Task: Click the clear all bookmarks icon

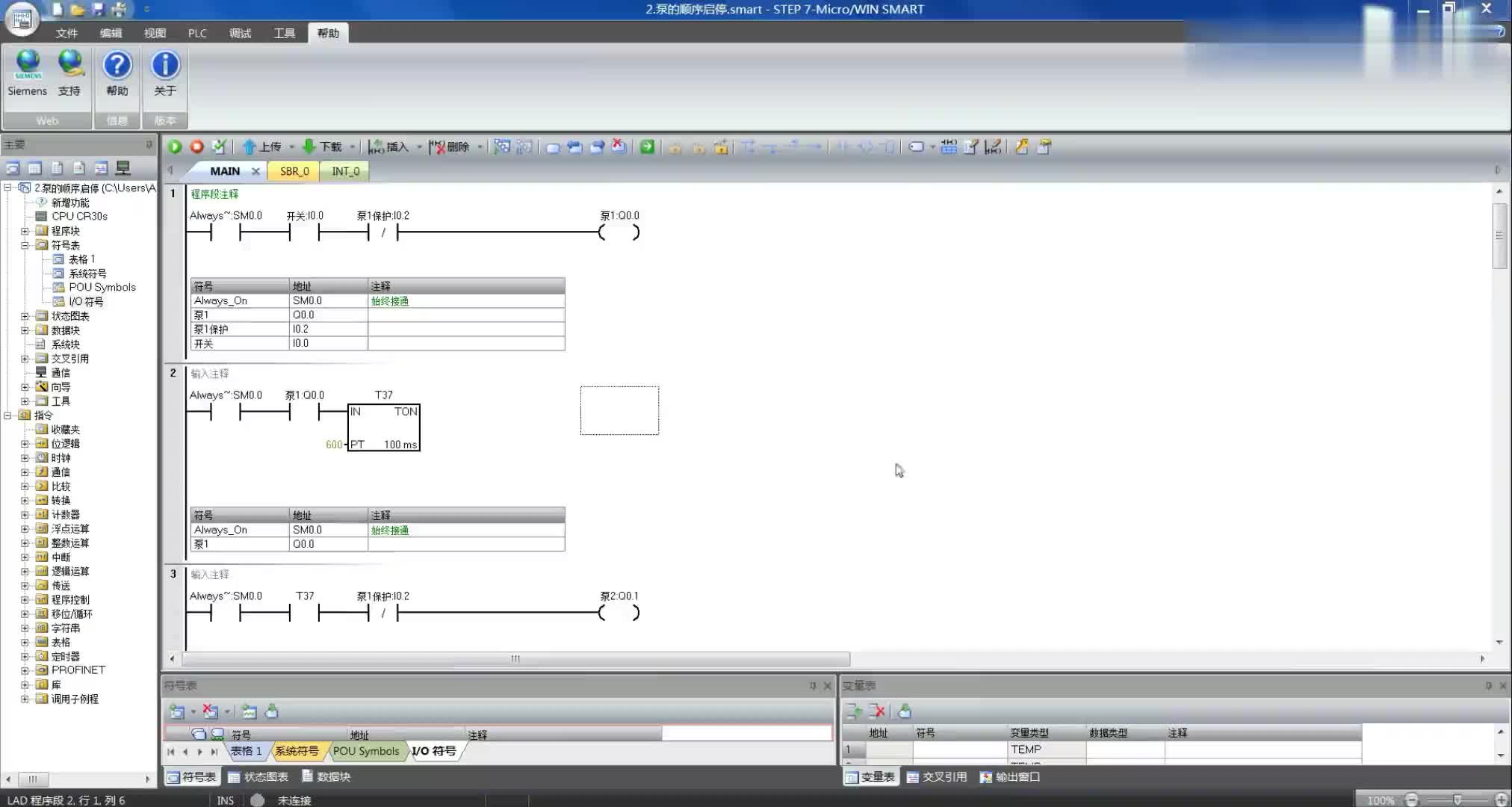Action: [x=619, y=147]
